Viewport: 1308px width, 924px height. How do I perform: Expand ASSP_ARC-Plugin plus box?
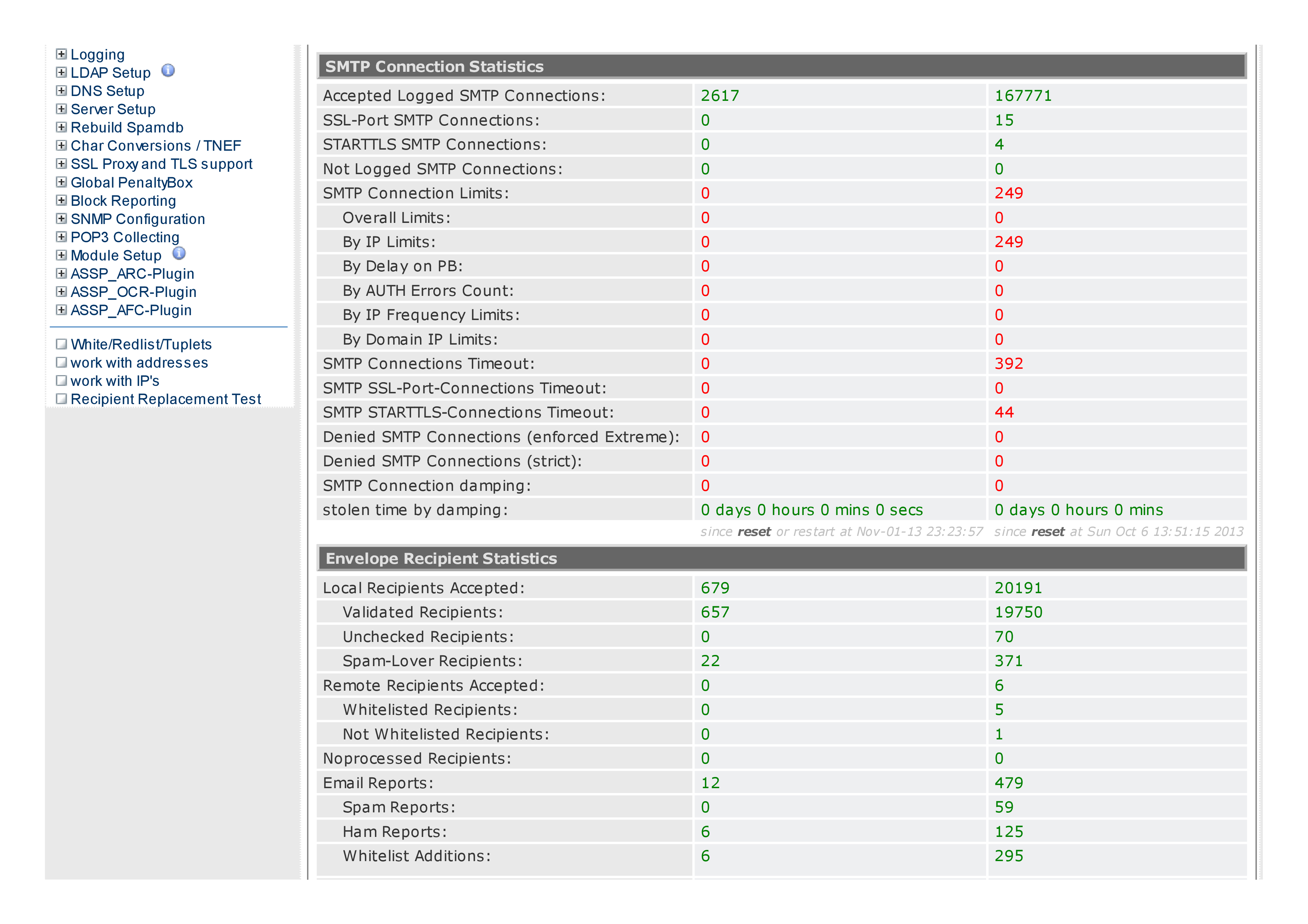61,273
